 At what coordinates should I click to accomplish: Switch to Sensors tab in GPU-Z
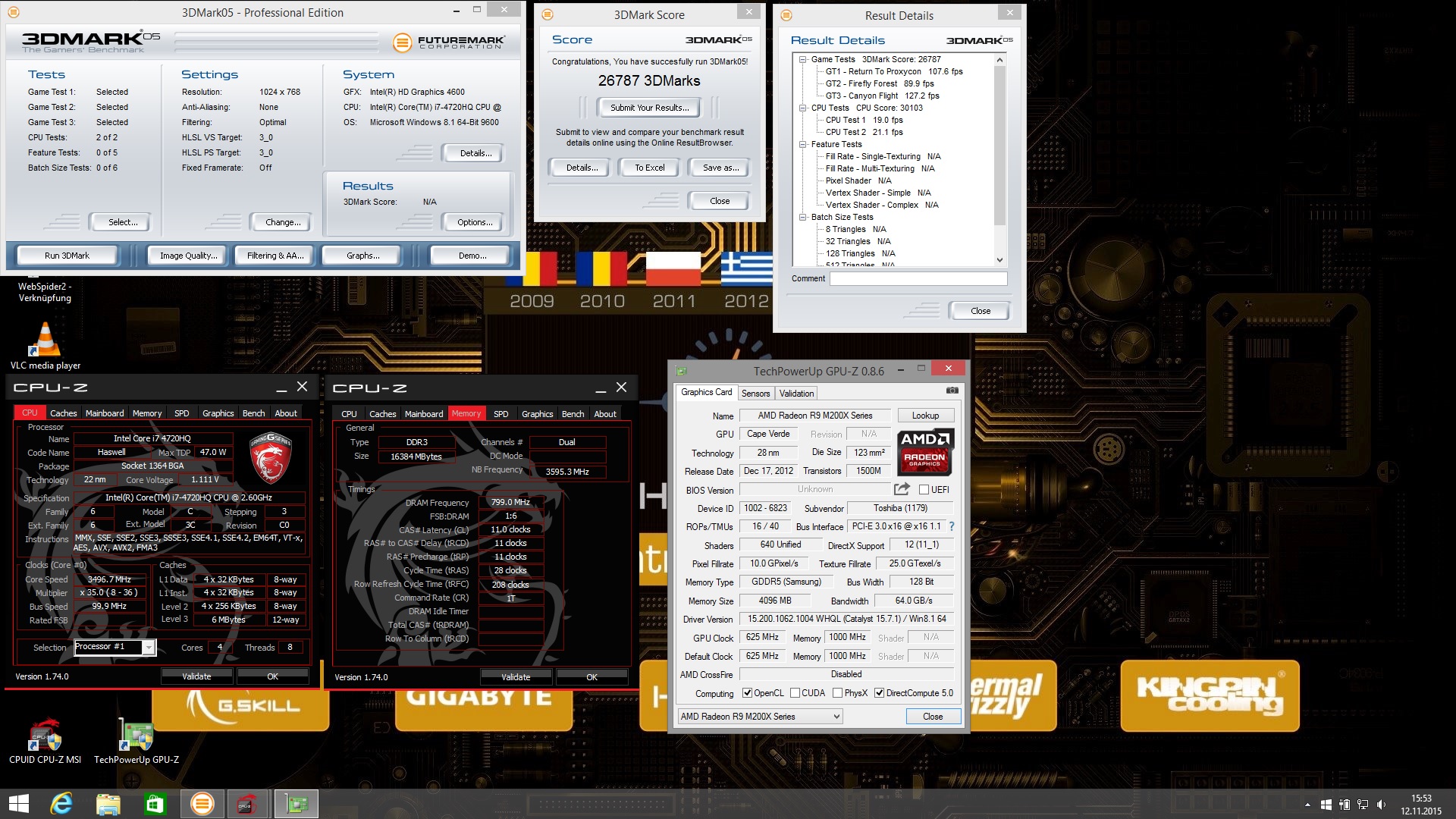755,393
